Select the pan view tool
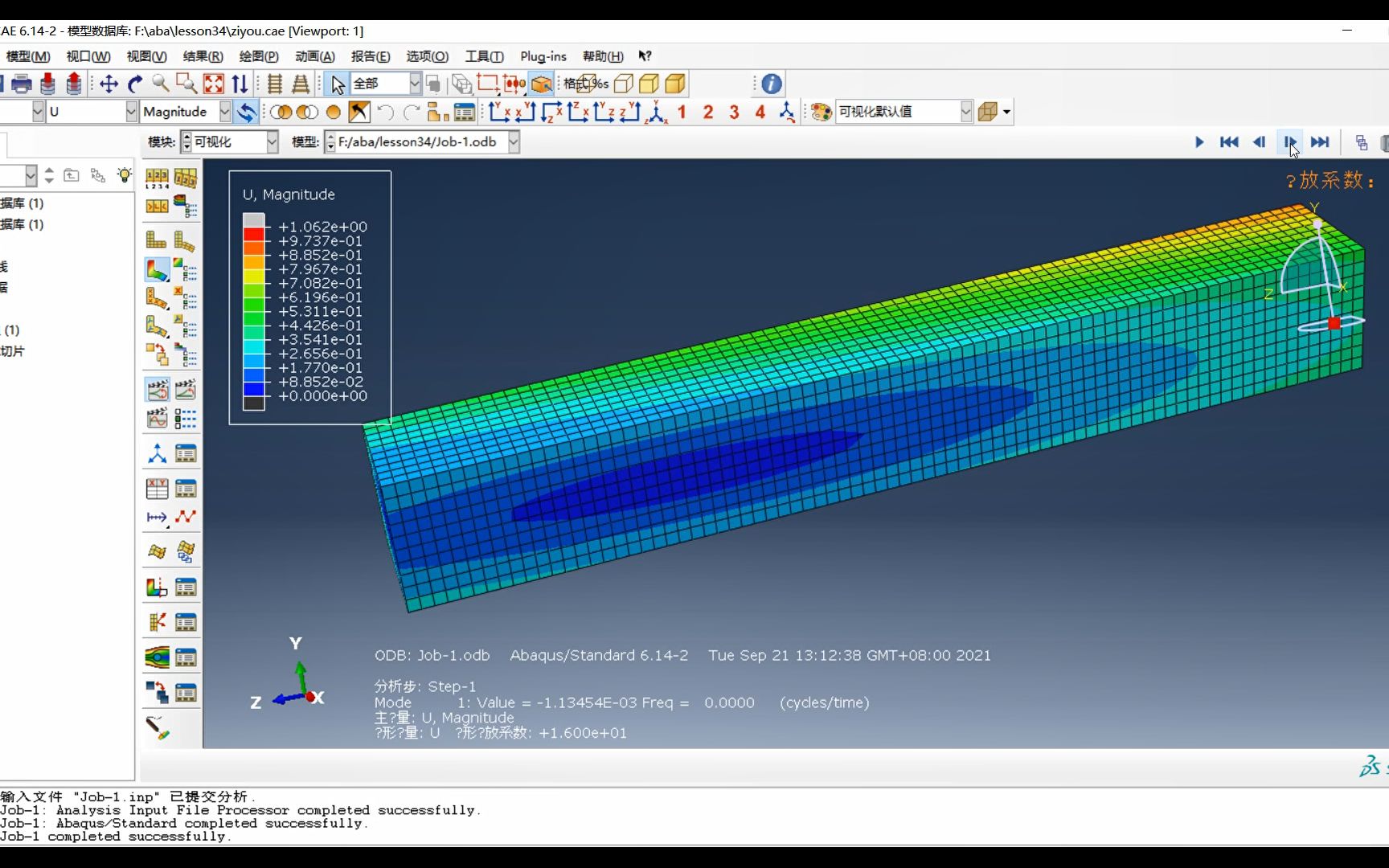The width and height of the screenshot is (1389, 868). click(x=109, y=84)
